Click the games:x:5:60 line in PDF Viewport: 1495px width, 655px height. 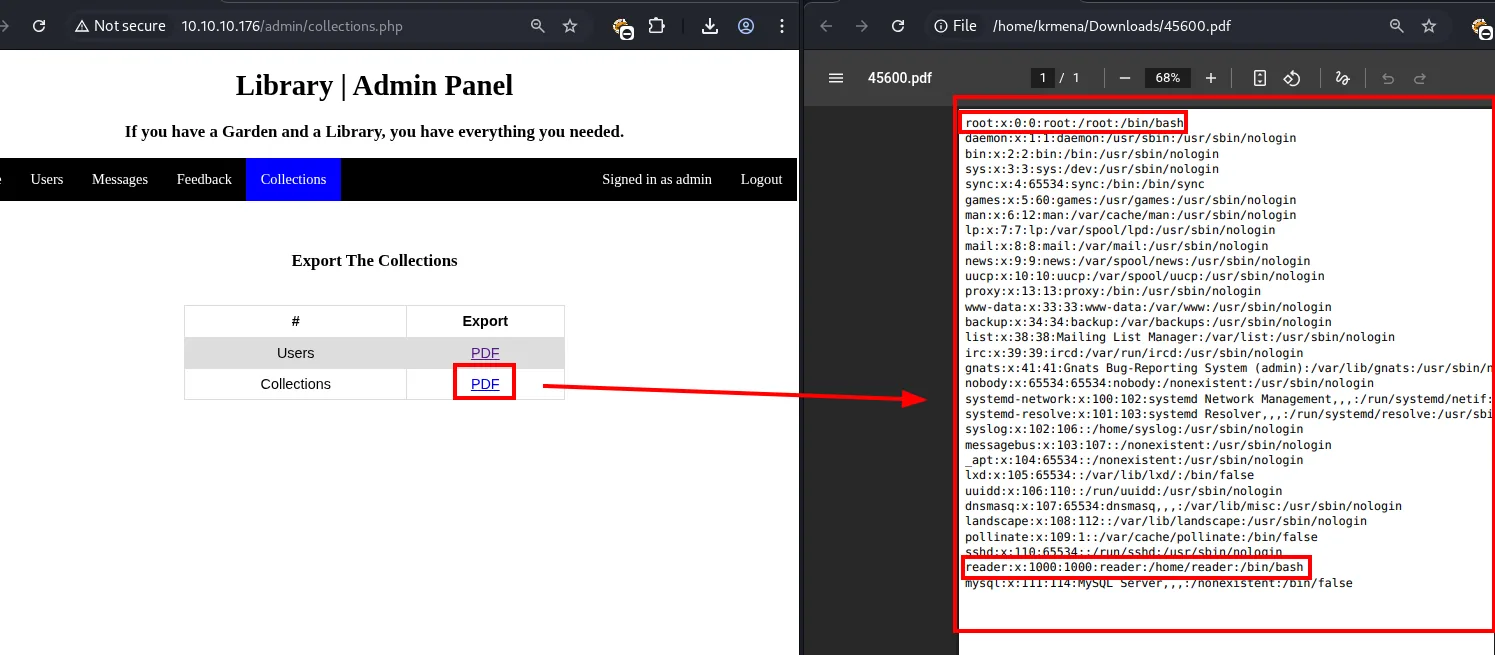click(x=1130, y=200)
